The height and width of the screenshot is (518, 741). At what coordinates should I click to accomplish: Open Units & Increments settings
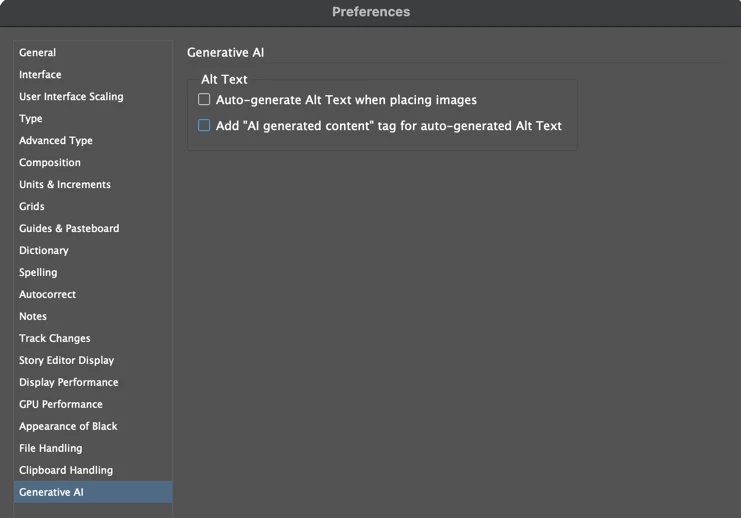click(65, 185)
